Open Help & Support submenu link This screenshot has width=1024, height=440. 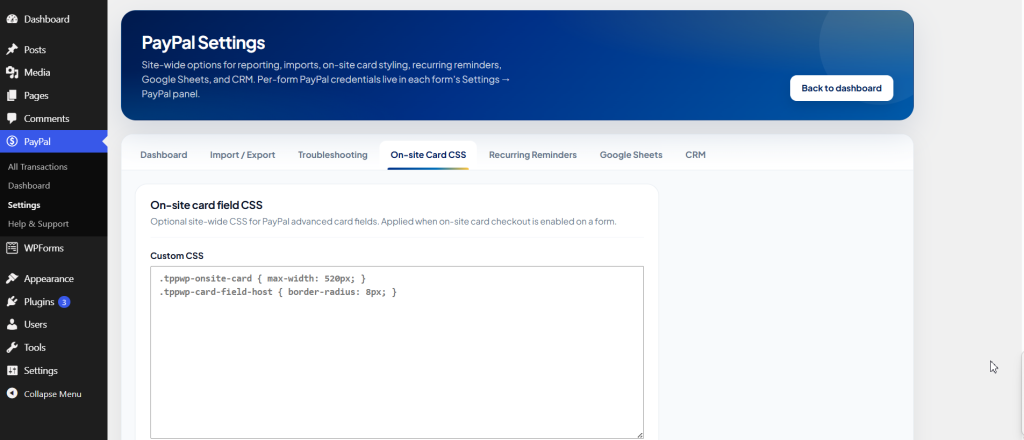click(38, 224)
